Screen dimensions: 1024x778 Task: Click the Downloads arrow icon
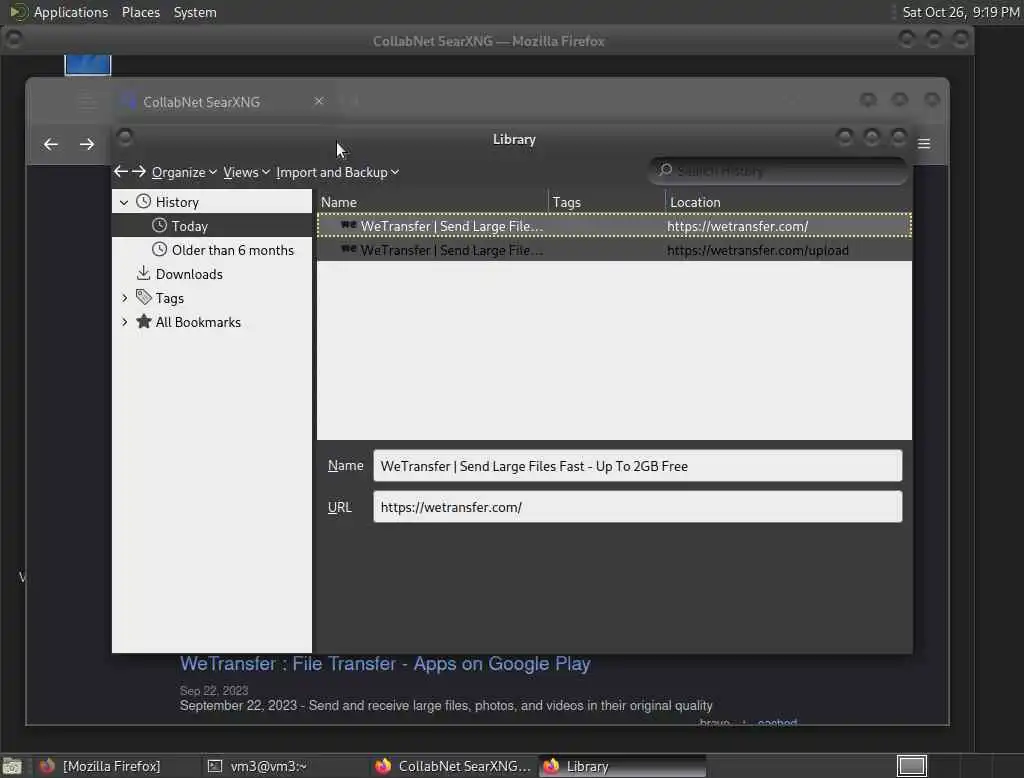(143, 273)
